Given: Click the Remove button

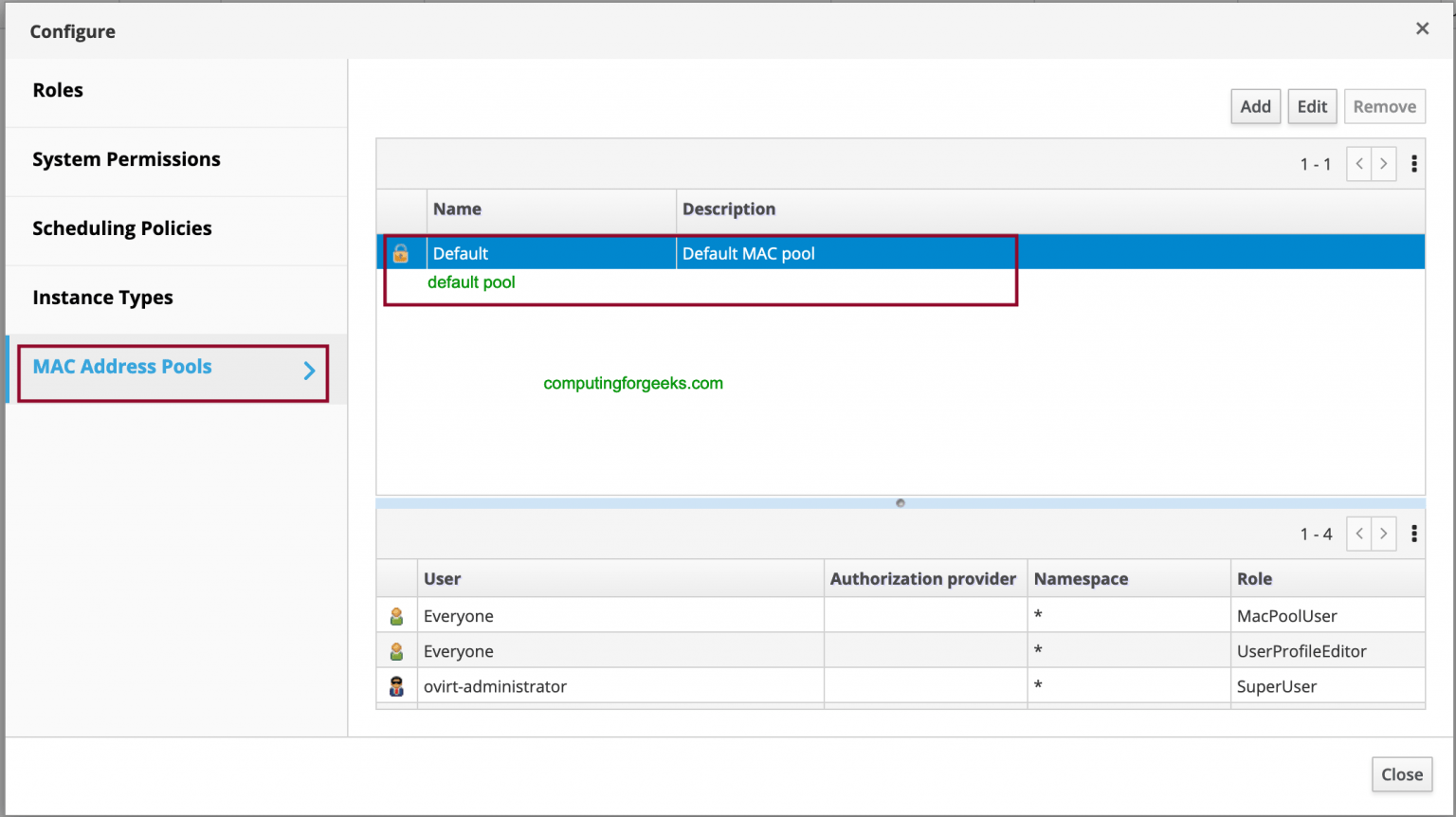Looking at the screenshot, I should coord(1384,106).
